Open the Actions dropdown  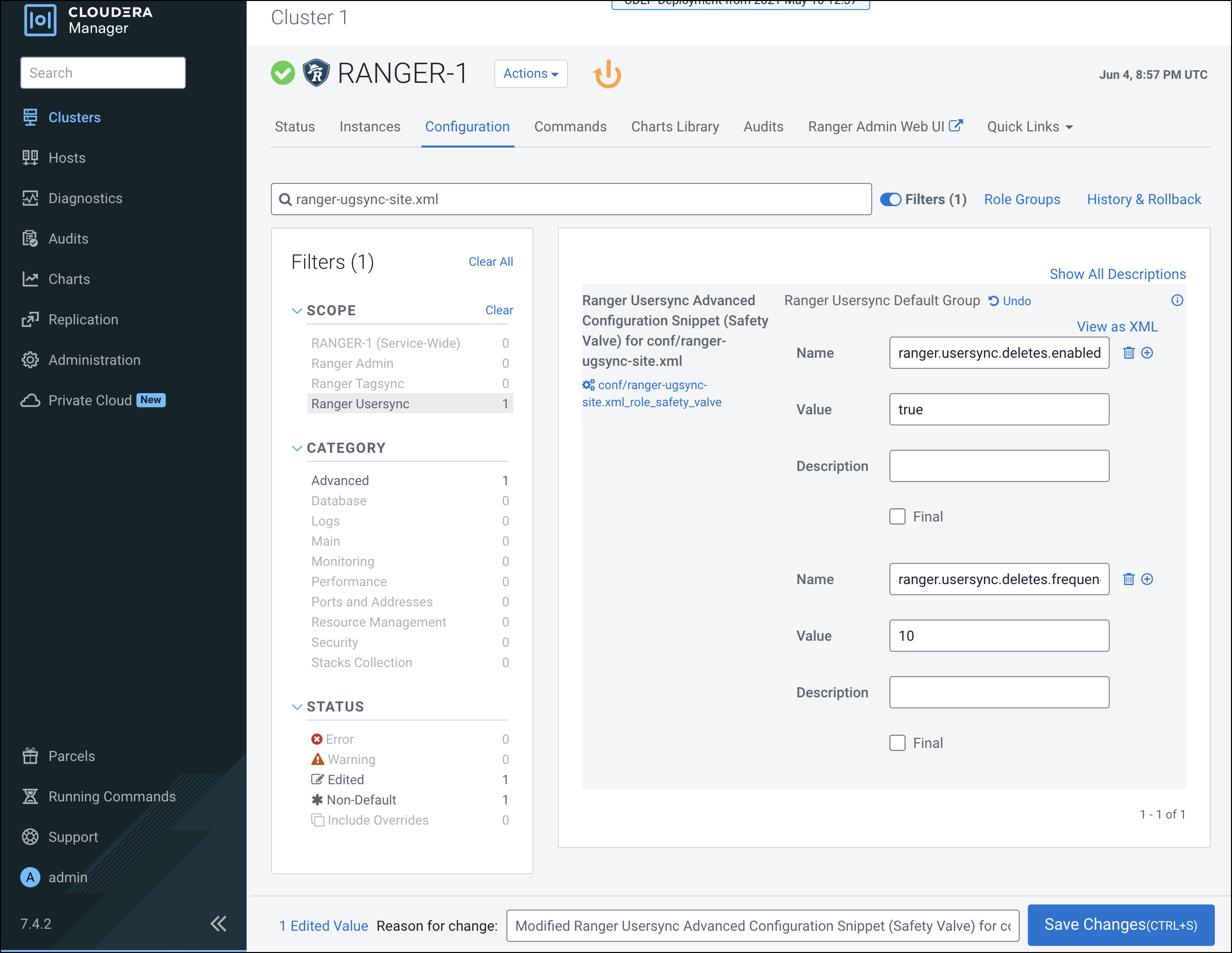[x=530, y=74]
